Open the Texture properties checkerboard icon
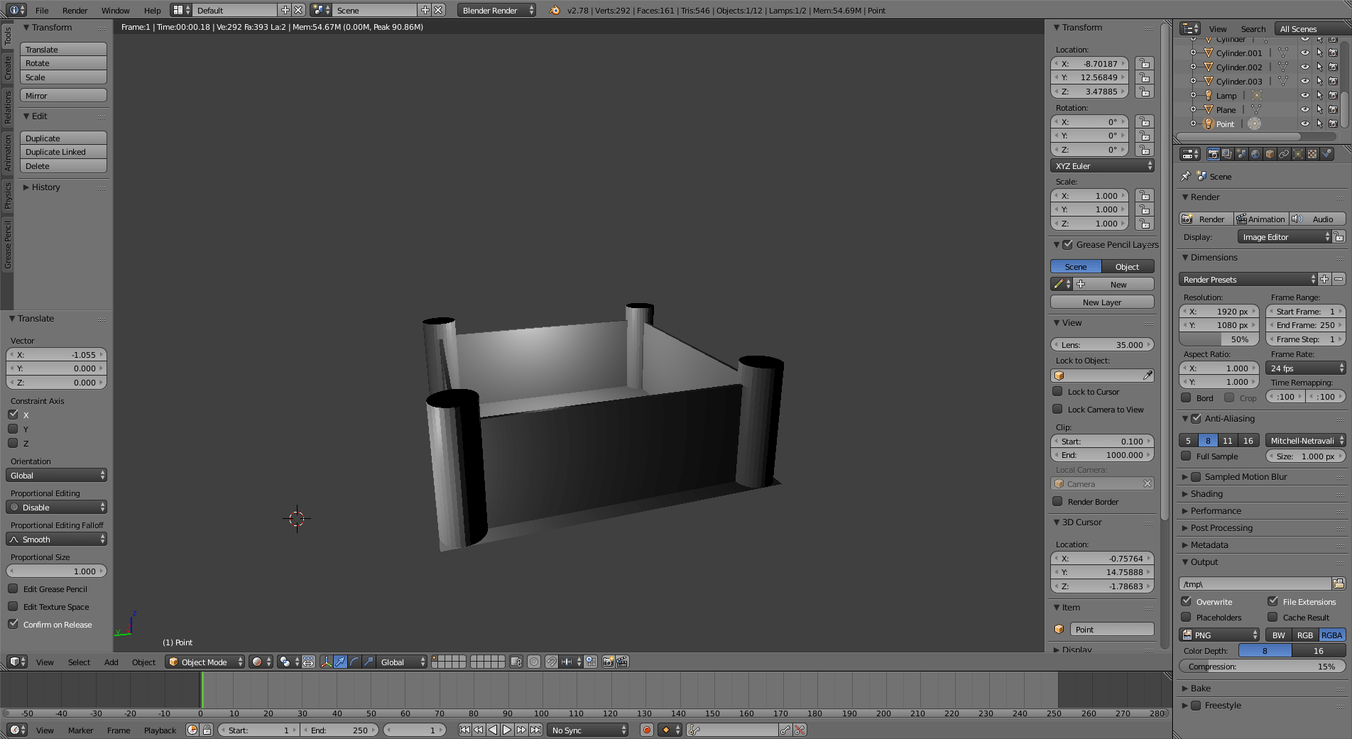This screenshot has width=1352, height=739. coord(1312,154)
